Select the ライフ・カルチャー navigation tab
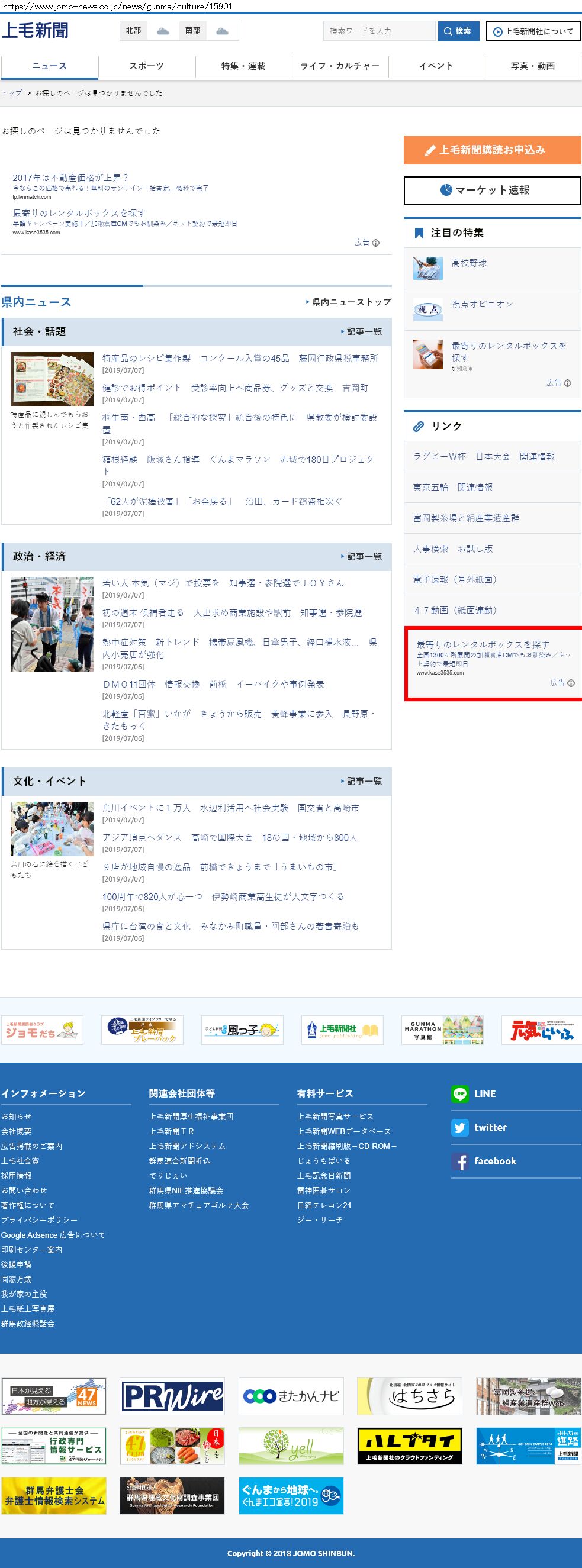This screenshot has width=582, height=1568. click(340, 66)
